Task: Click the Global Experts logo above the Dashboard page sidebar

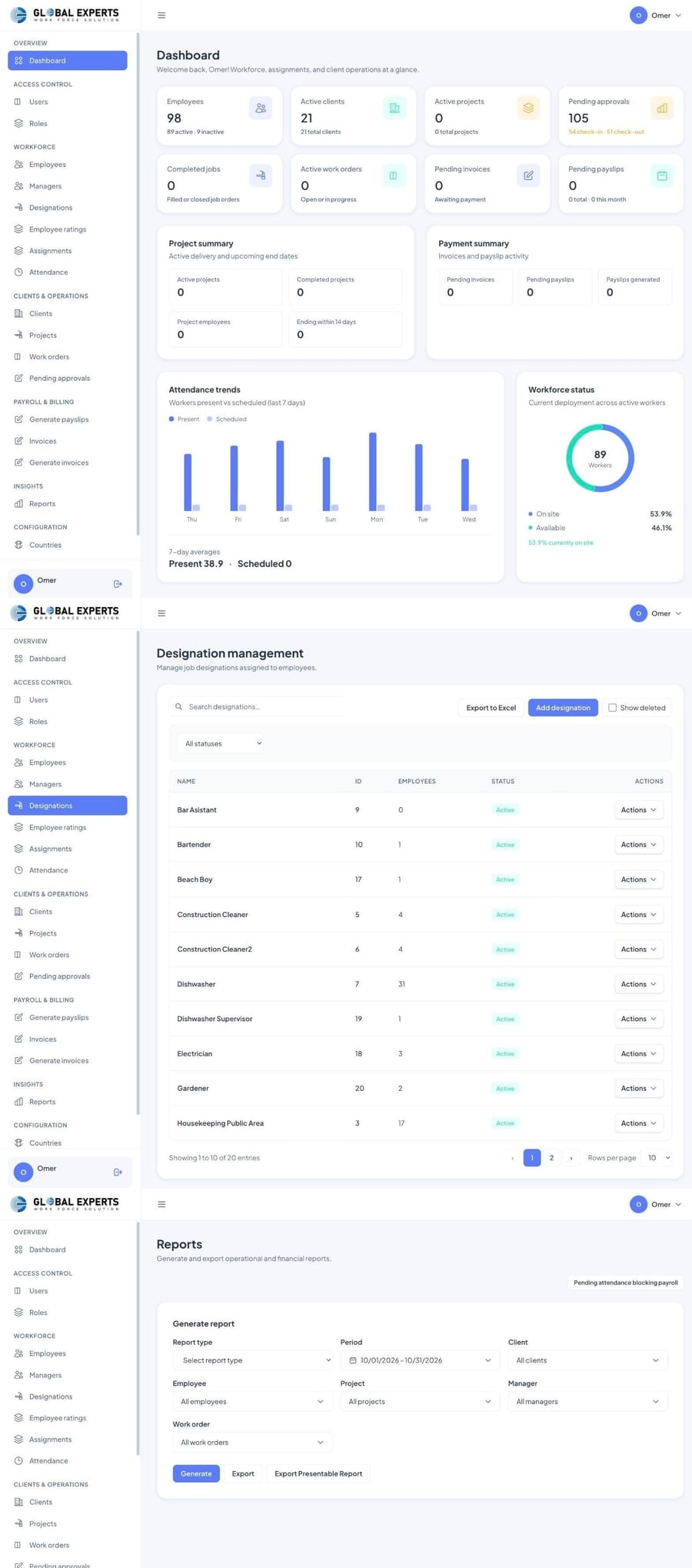Action: tap(65, 15)
